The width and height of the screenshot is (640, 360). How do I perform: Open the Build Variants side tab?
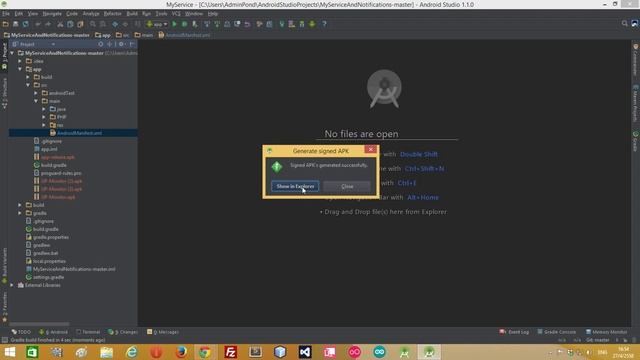click(4, 266)
